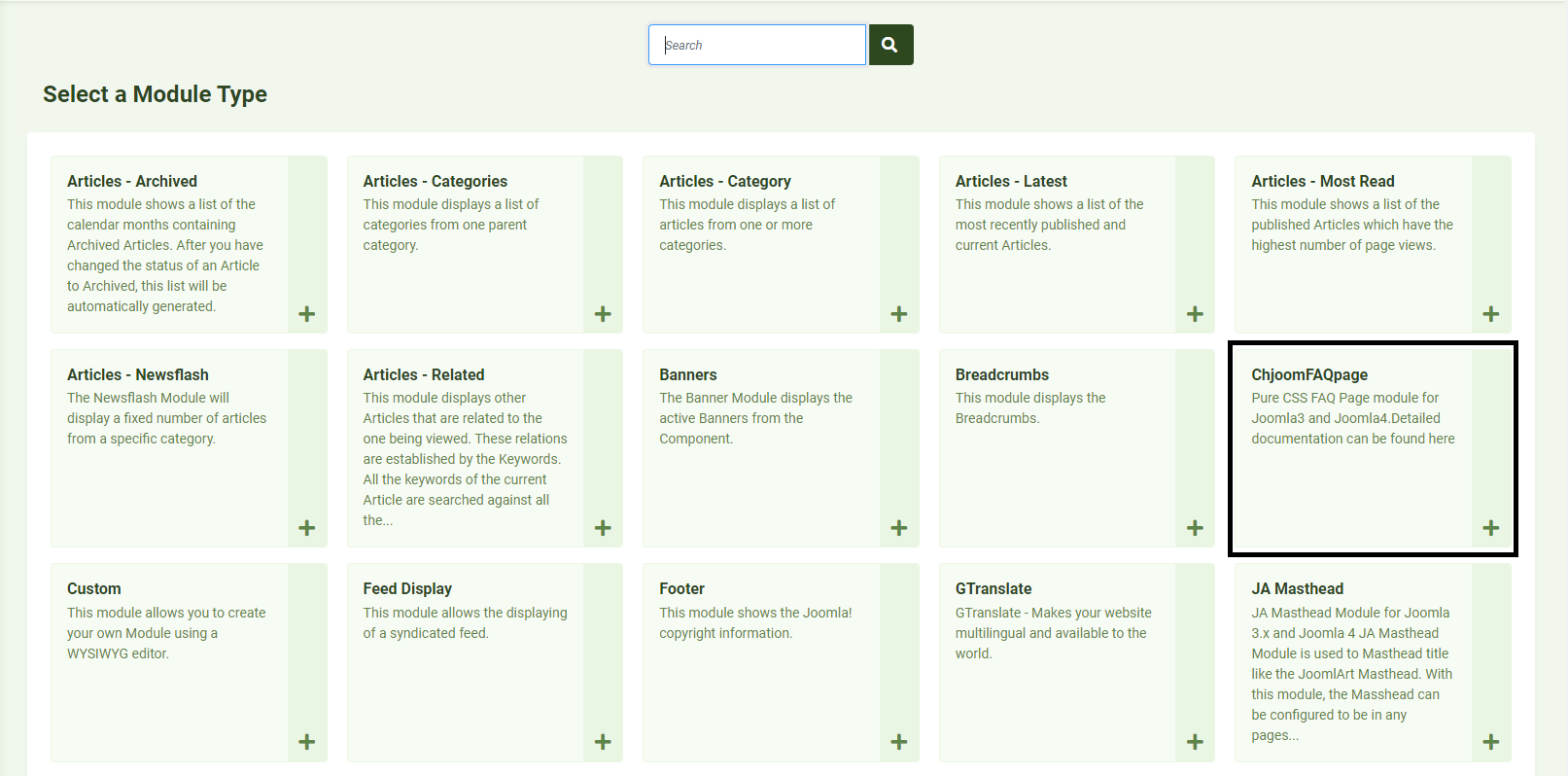The width and height of the screenshot is (1568, 776).
Task: Pick the JA Masthead module title
Action: click(x=1298, y=588)
